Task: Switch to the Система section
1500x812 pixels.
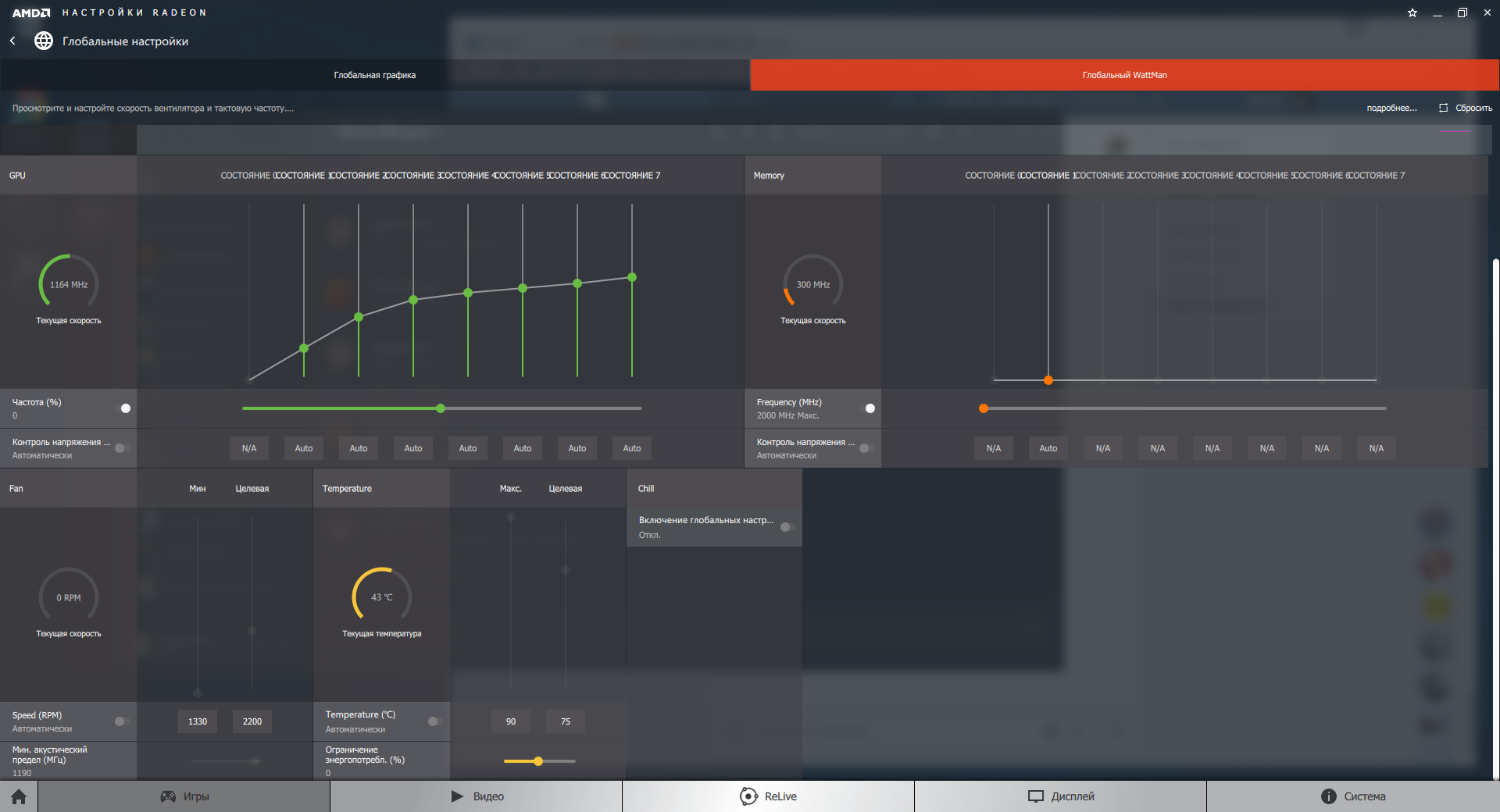Action: coord(1353,796)
